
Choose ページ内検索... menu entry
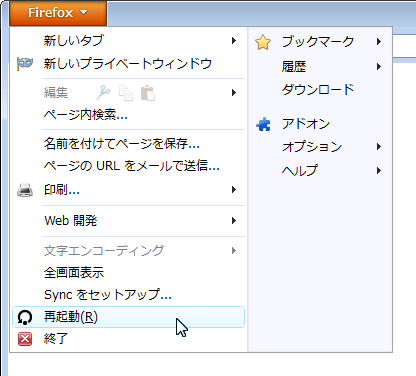128,115
